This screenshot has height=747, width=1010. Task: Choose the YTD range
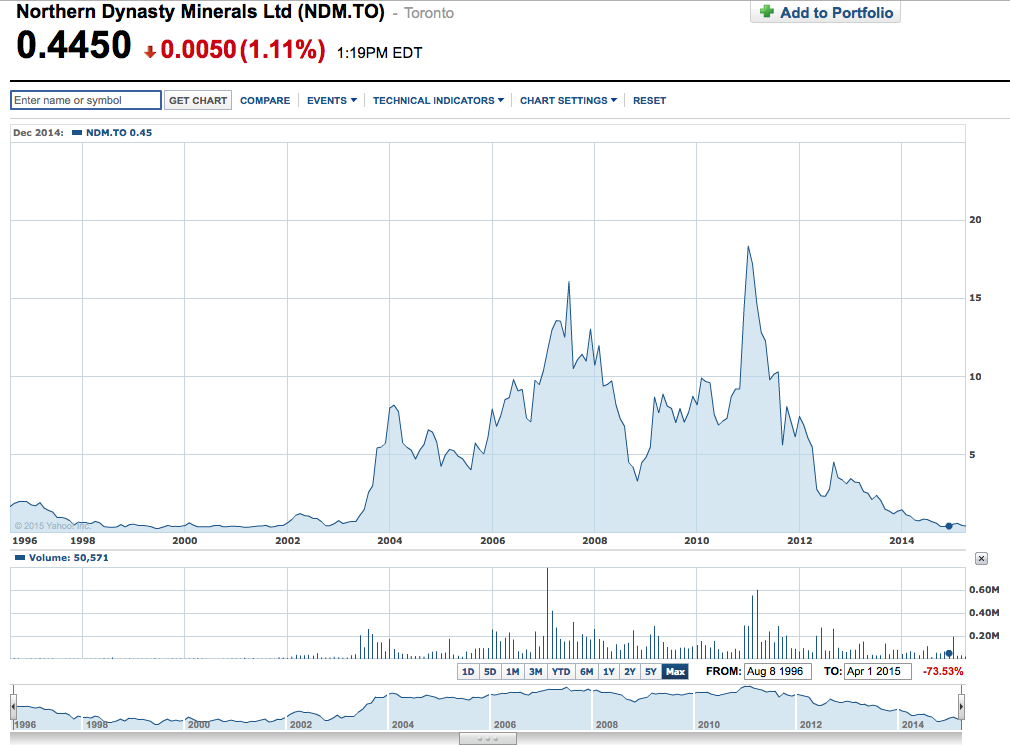coord(561,672)
